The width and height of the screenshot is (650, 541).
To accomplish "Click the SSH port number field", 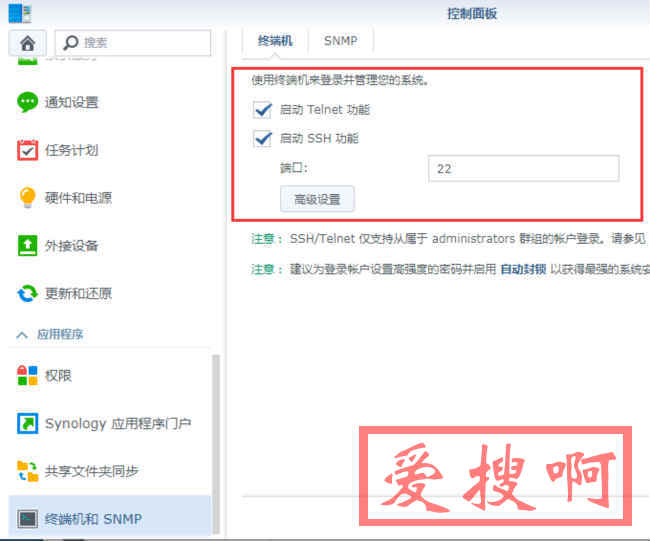I will pyautogui.click(x=522, y=169).
